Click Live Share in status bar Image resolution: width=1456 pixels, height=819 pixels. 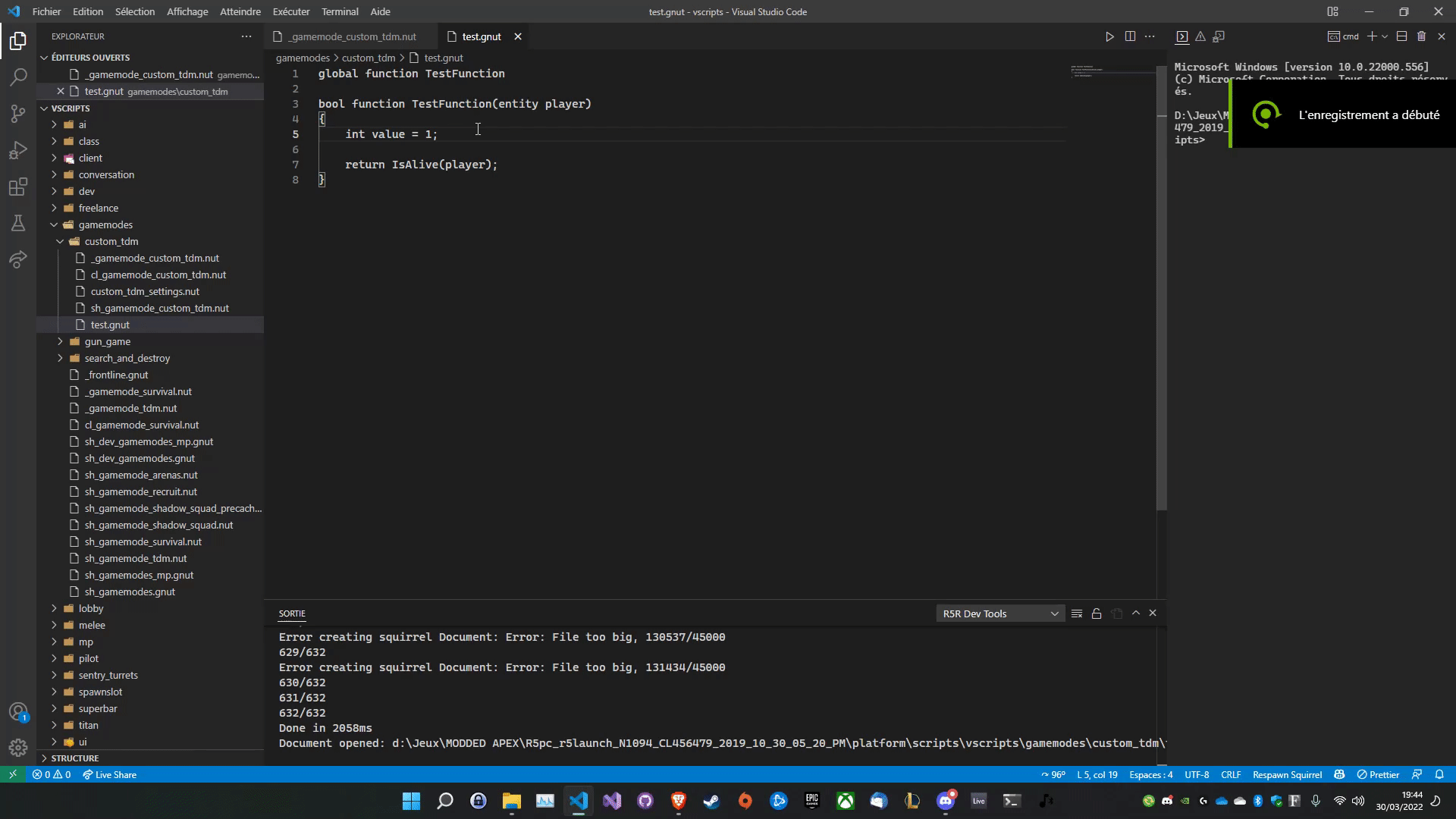coord(109,774)
